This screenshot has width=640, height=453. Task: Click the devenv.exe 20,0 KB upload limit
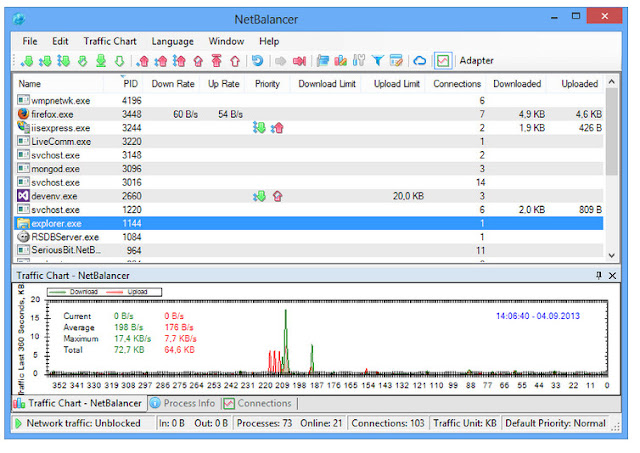pyautogui.click(x=408, y=196)
